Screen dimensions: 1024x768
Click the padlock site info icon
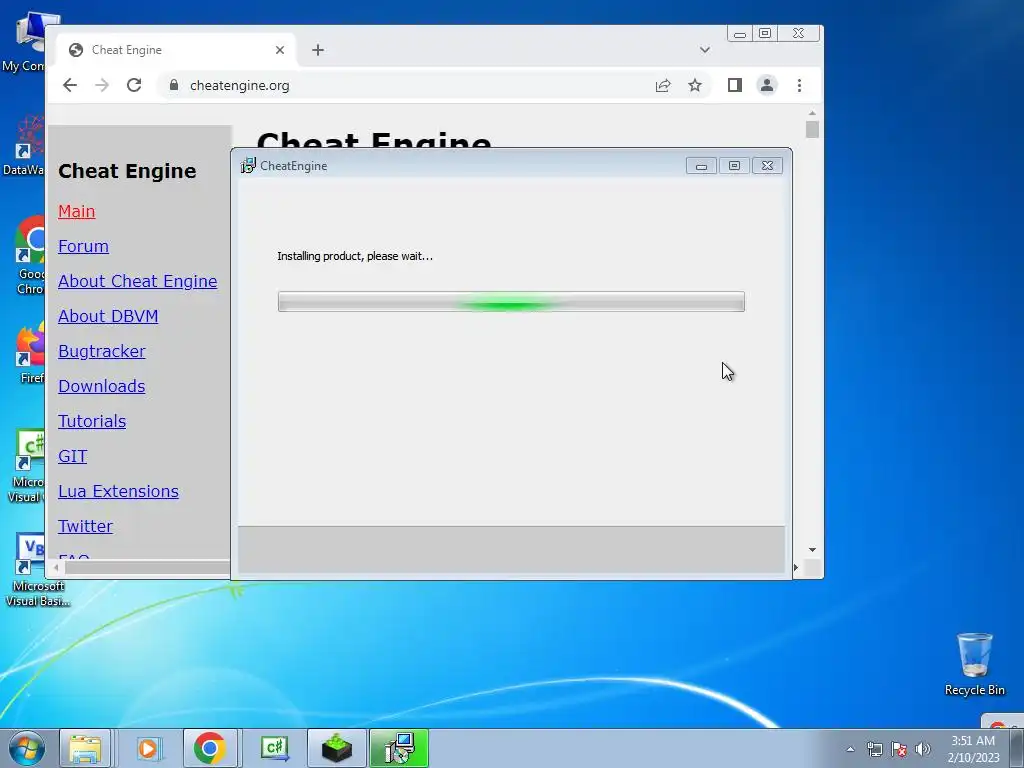tap(174, 85)
